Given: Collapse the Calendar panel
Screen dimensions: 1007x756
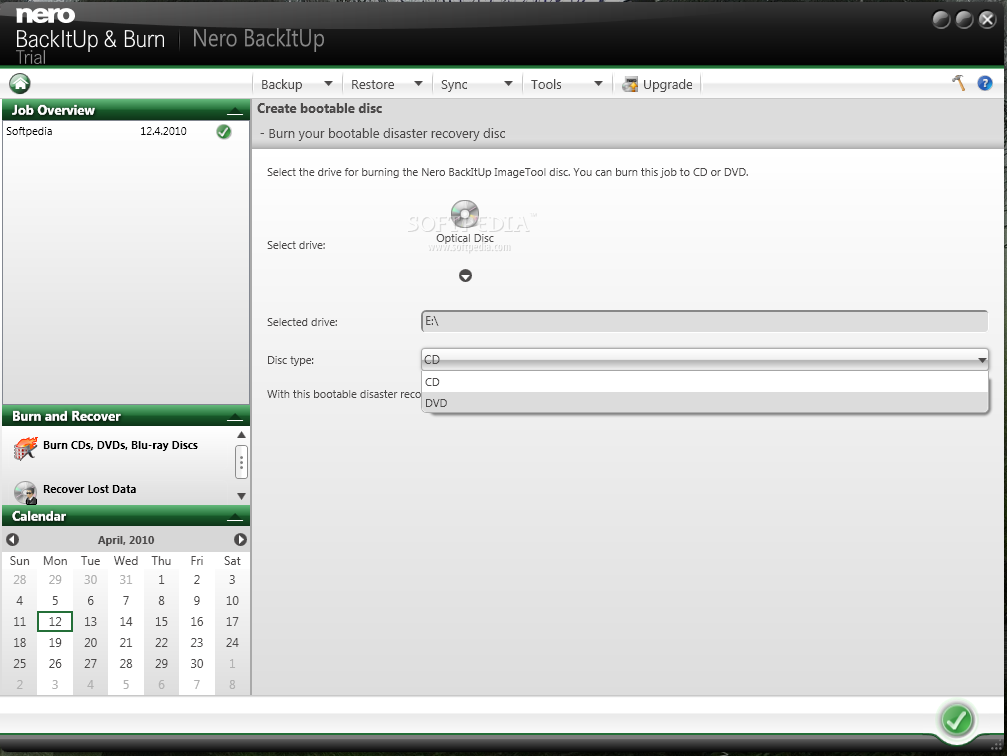Looking at the screenshot, I should tap(235, 517).
